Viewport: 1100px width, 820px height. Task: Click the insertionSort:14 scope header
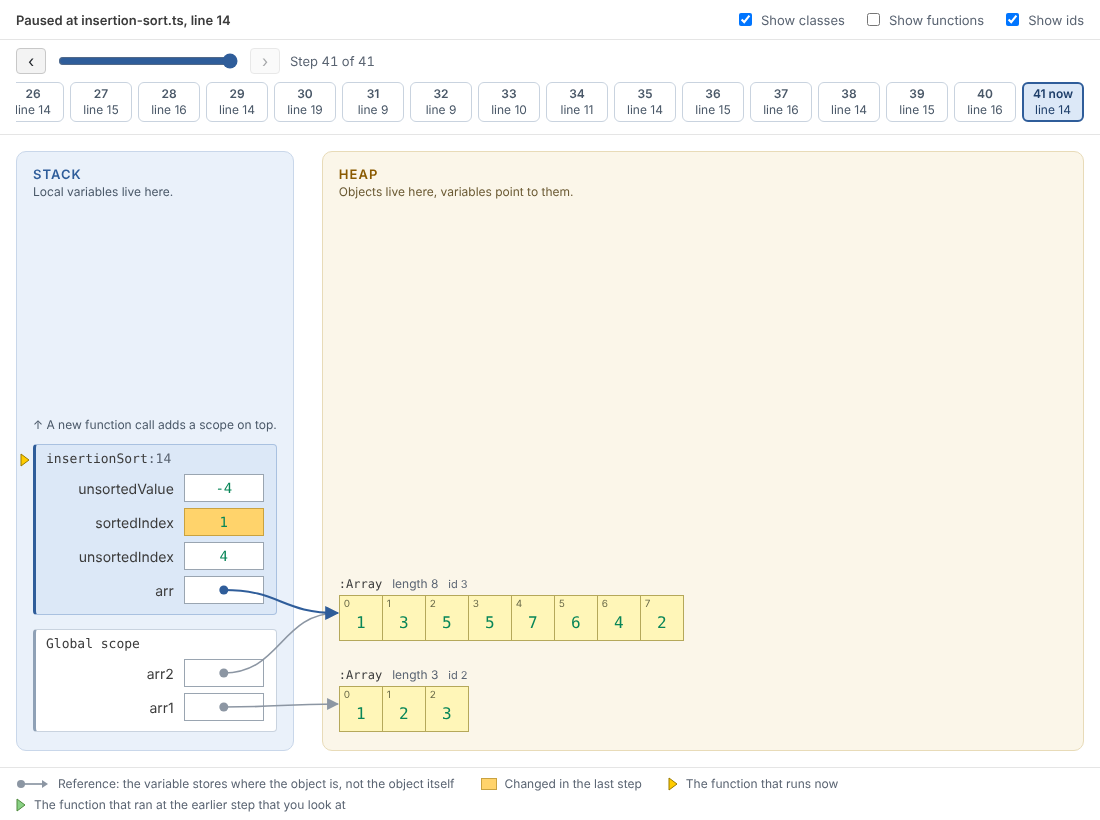tap(109, 458)
